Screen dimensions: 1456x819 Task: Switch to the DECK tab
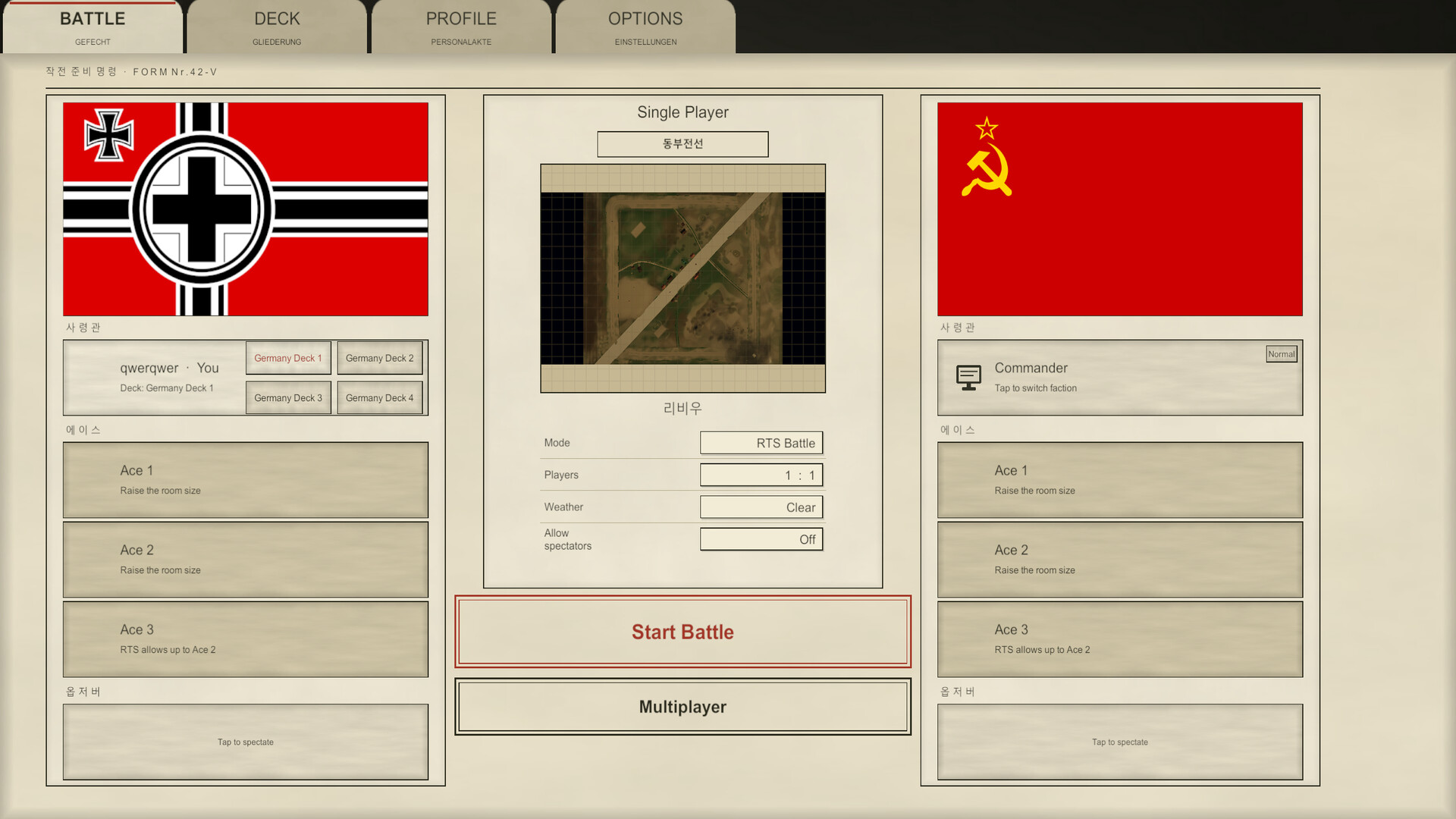(277, 27)
